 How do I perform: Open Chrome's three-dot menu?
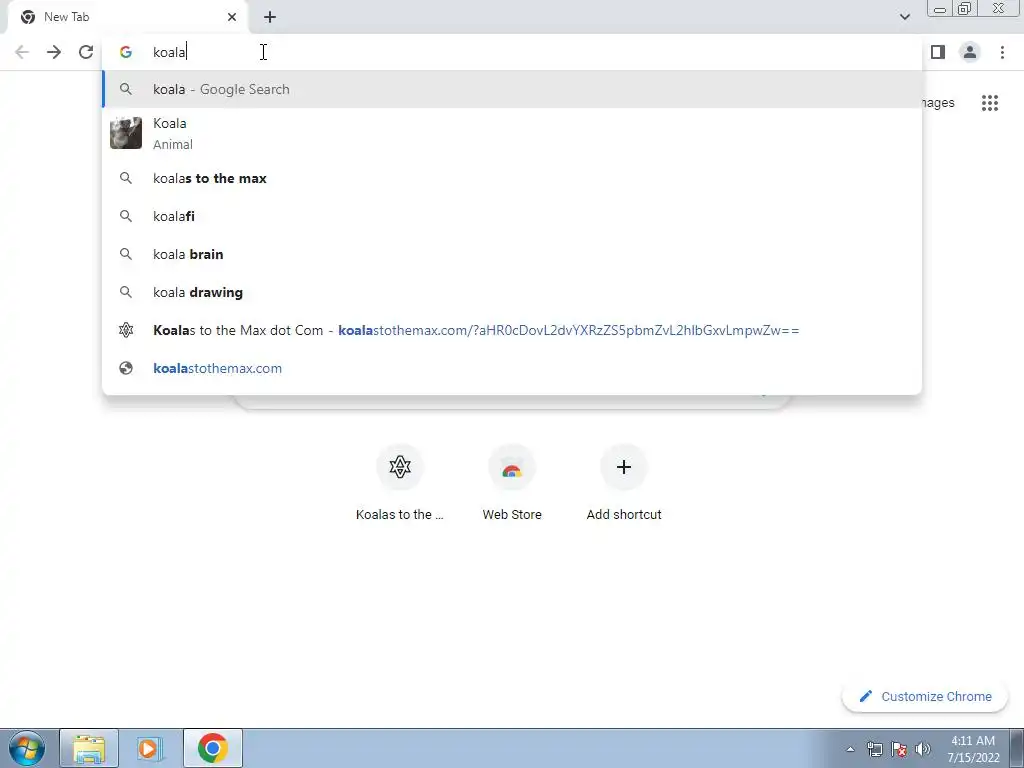1002,52
